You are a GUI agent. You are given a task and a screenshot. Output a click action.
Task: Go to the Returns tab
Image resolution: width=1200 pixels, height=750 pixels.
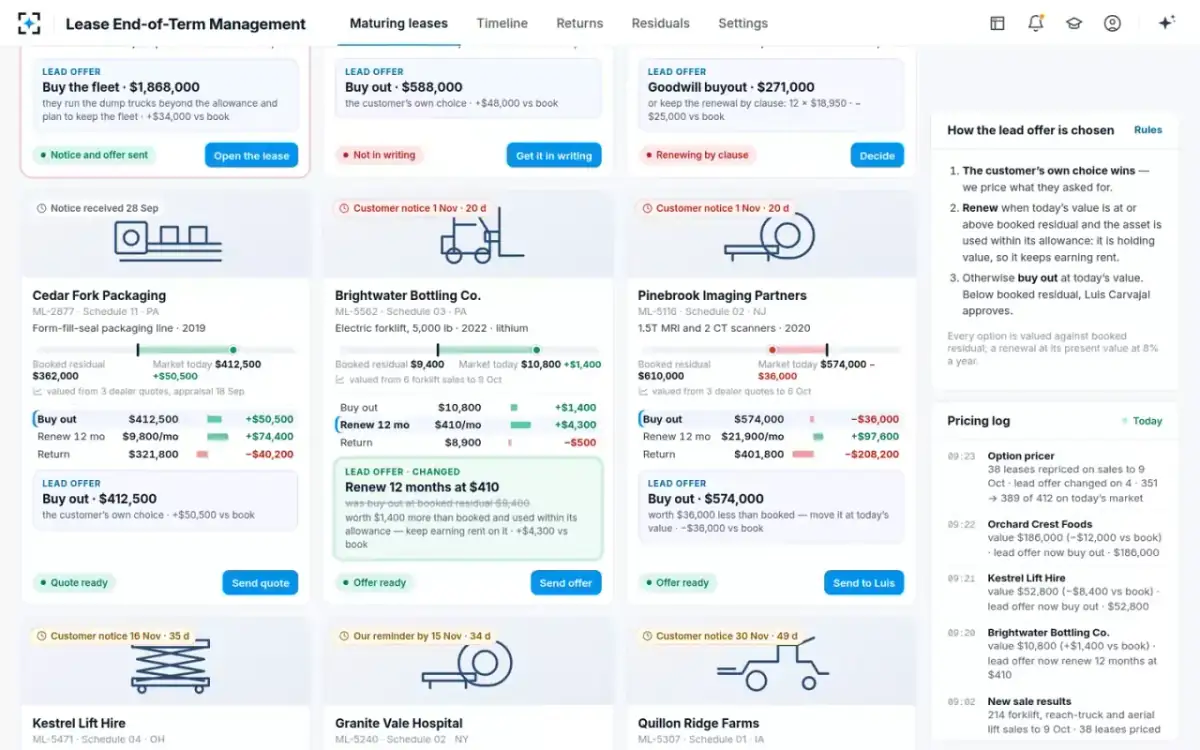click(x=580, y=23)
